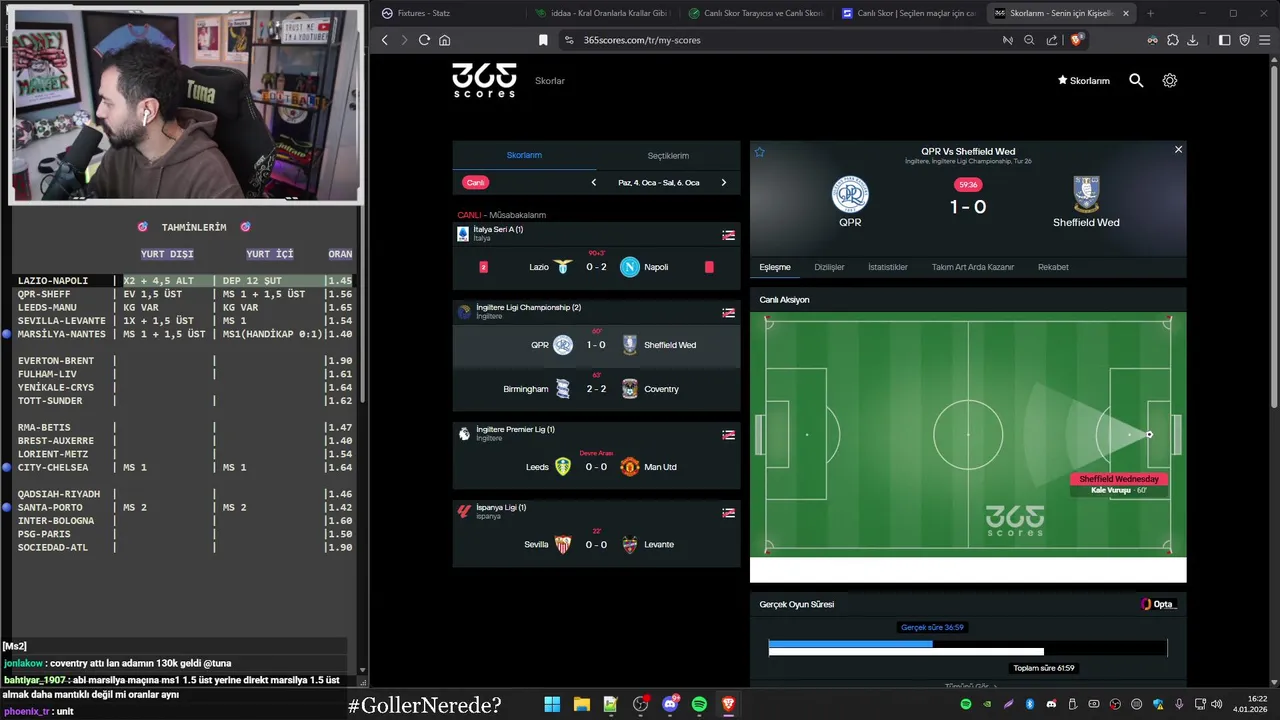Open the Birmingham vs Coventry match
The height and width of the screenshot is (720, 1280).
click(596, 389)
